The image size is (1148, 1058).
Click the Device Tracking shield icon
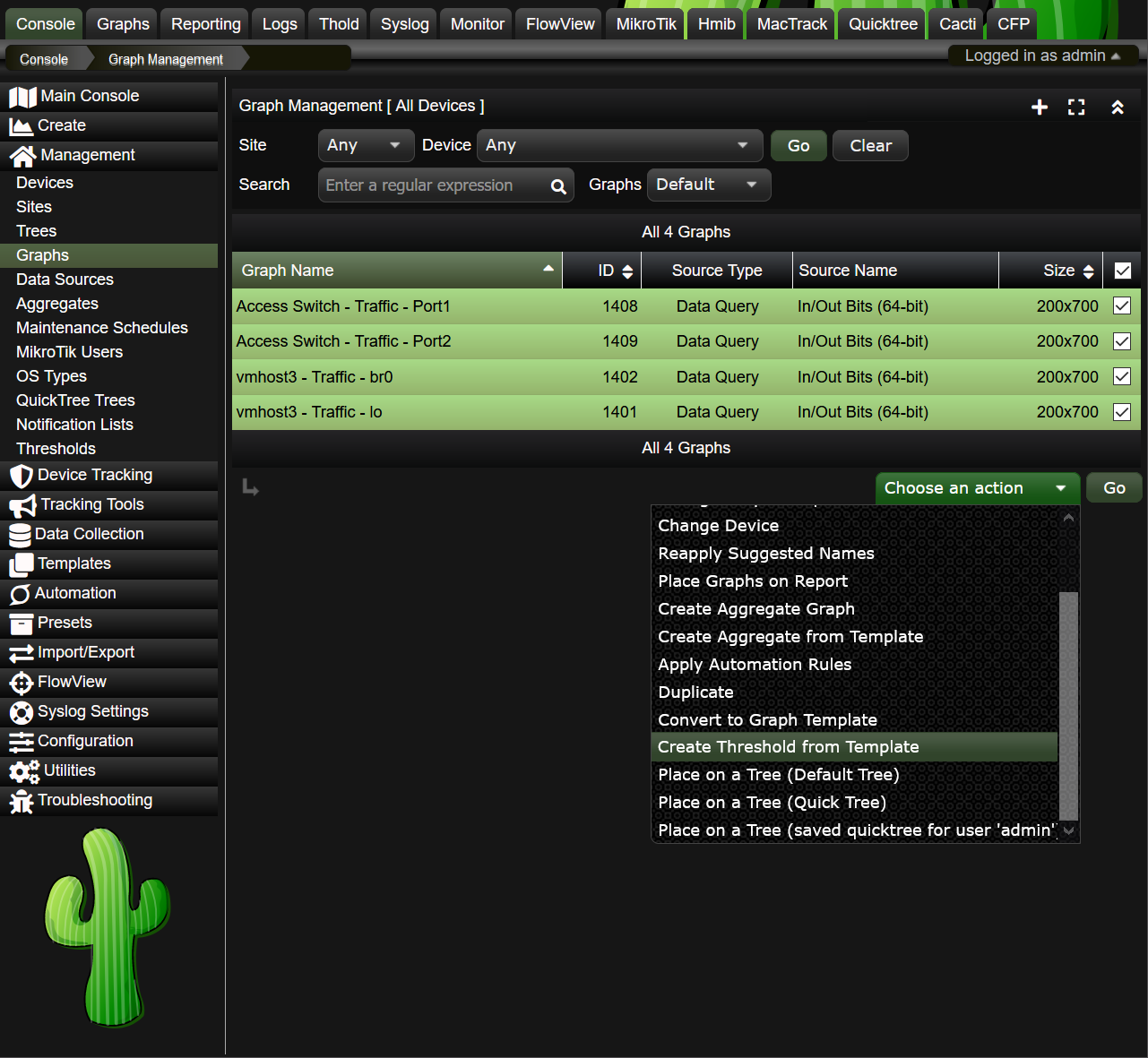coord(22,476)
